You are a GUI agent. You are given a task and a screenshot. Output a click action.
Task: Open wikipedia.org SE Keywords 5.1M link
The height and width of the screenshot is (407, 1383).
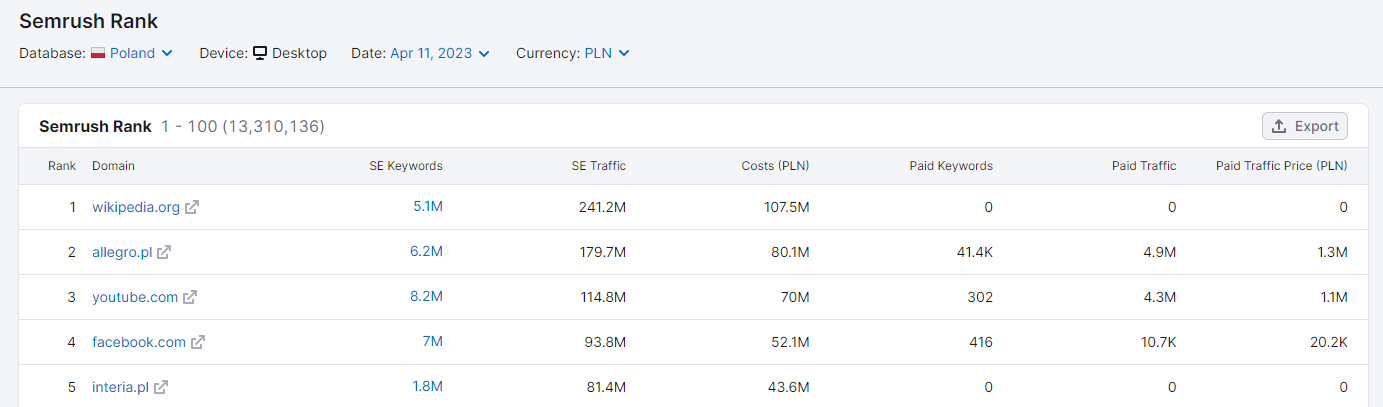coord(428,207)
